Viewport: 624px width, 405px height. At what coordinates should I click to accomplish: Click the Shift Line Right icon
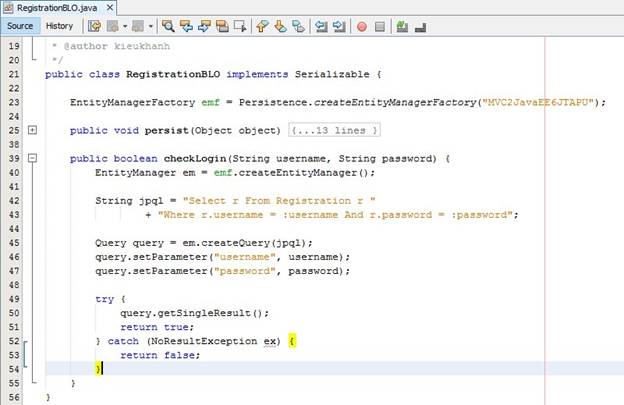[339, 27]
